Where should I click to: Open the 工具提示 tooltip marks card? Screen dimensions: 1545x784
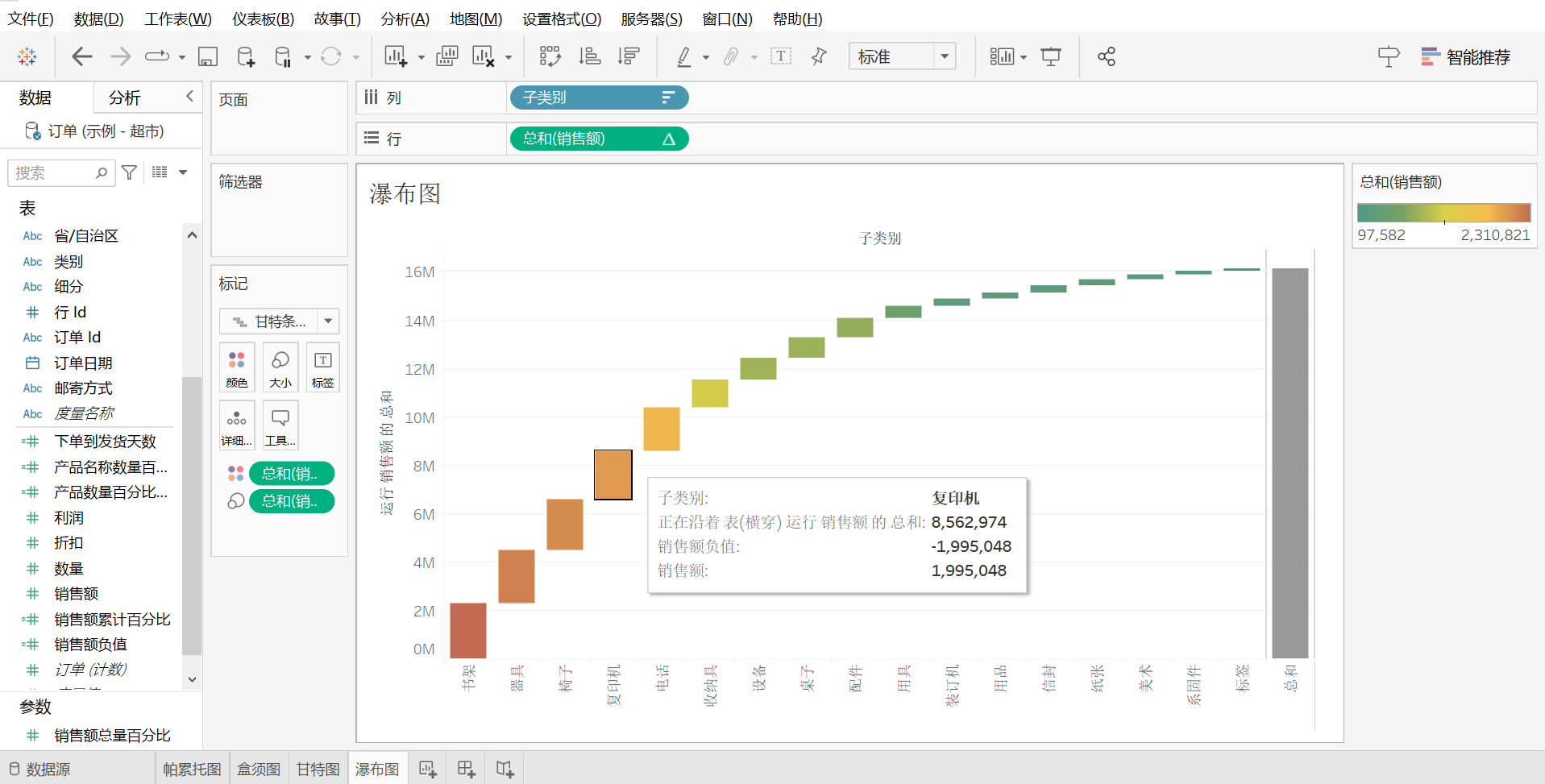tap(280, 425)
